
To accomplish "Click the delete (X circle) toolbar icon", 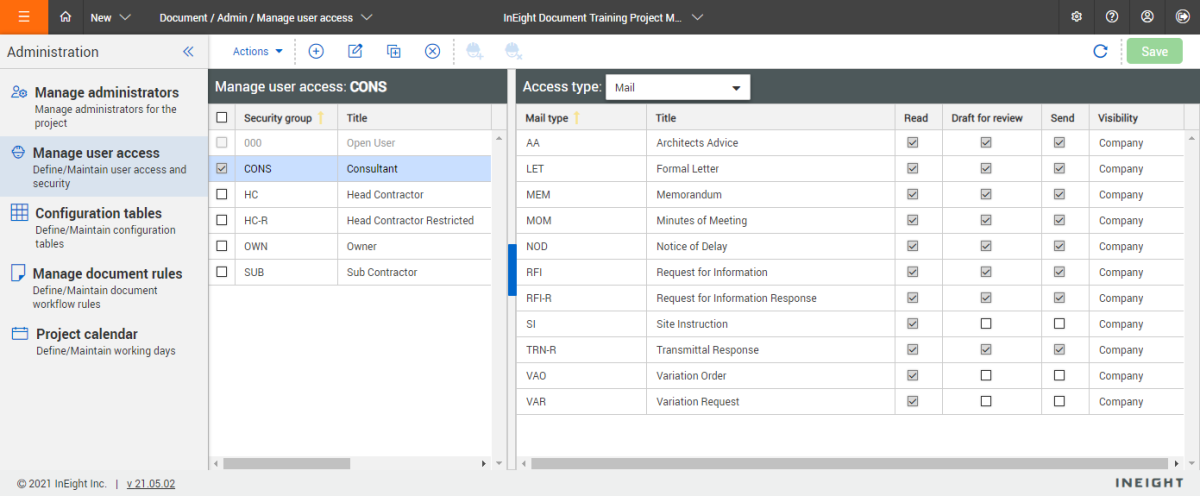I will coord(432,51).
